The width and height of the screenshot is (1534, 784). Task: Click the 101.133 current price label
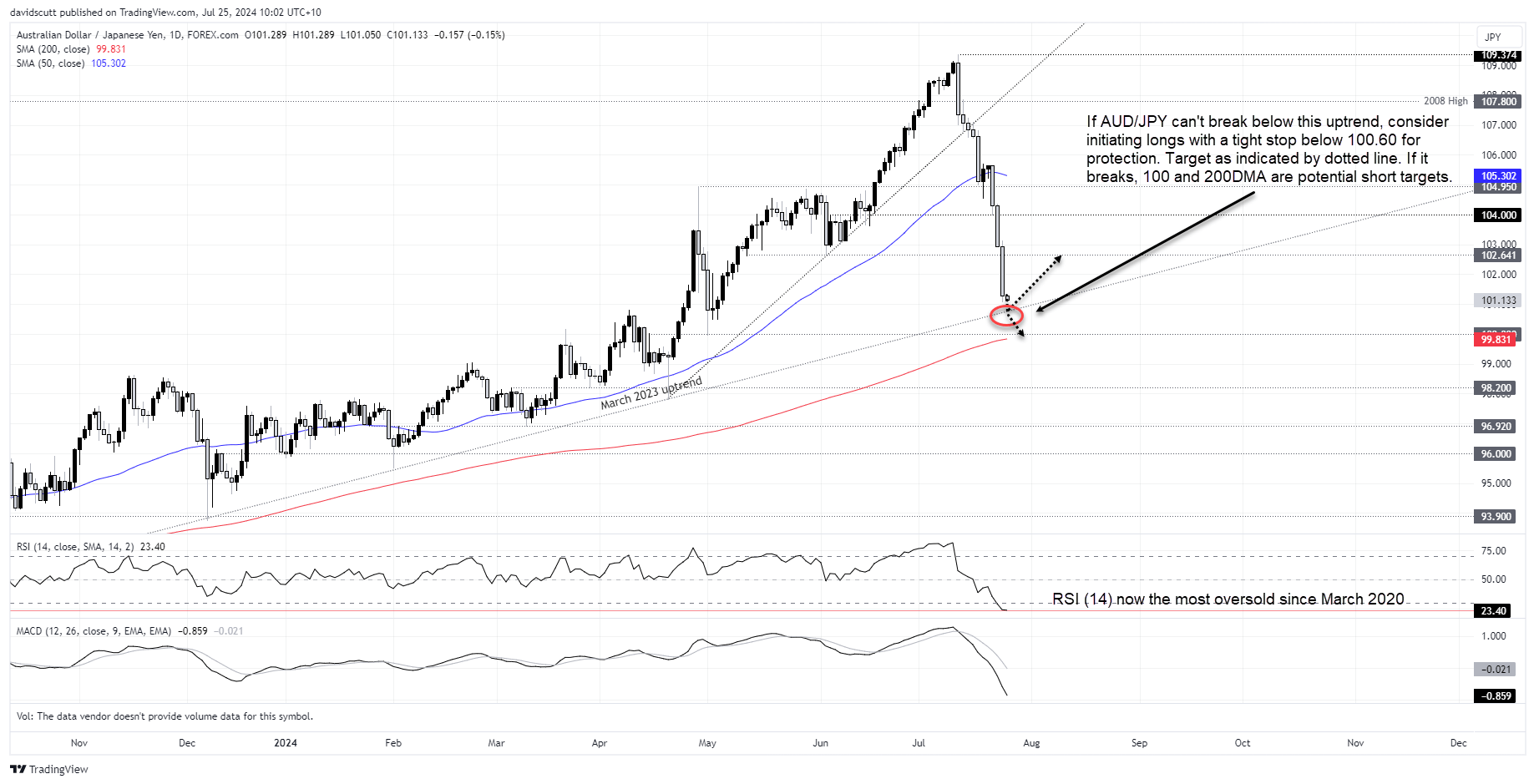pos(1498,301)
